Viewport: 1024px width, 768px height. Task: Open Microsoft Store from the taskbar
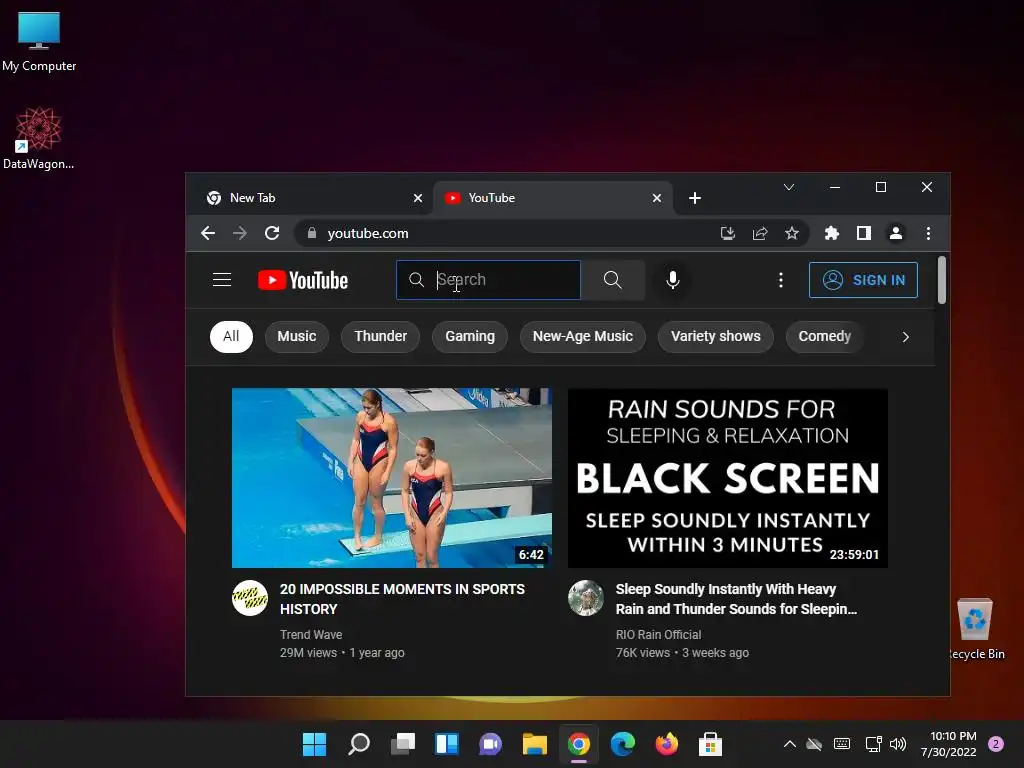tap(710, 744)
